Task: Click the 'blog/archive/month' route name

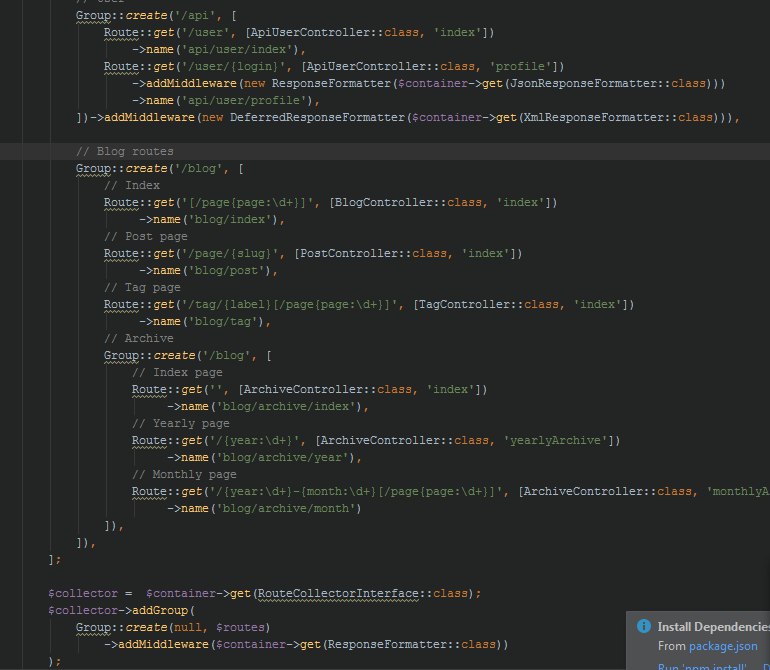Action: point(286,508)
